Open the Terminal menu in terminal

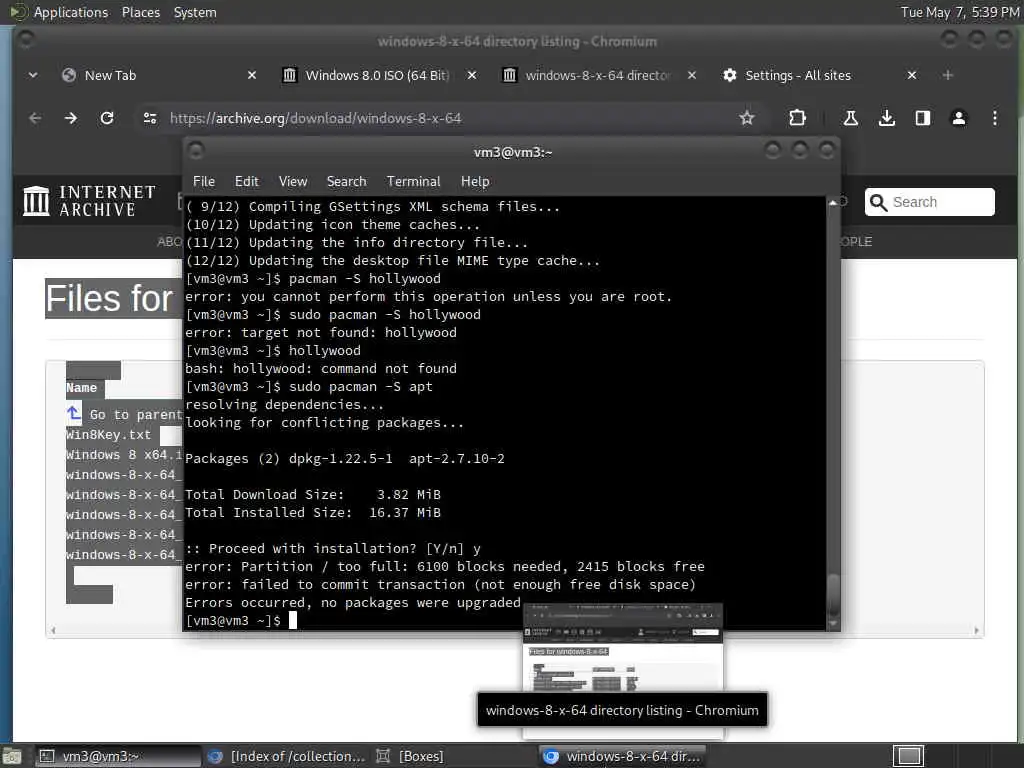click(413, 182)
